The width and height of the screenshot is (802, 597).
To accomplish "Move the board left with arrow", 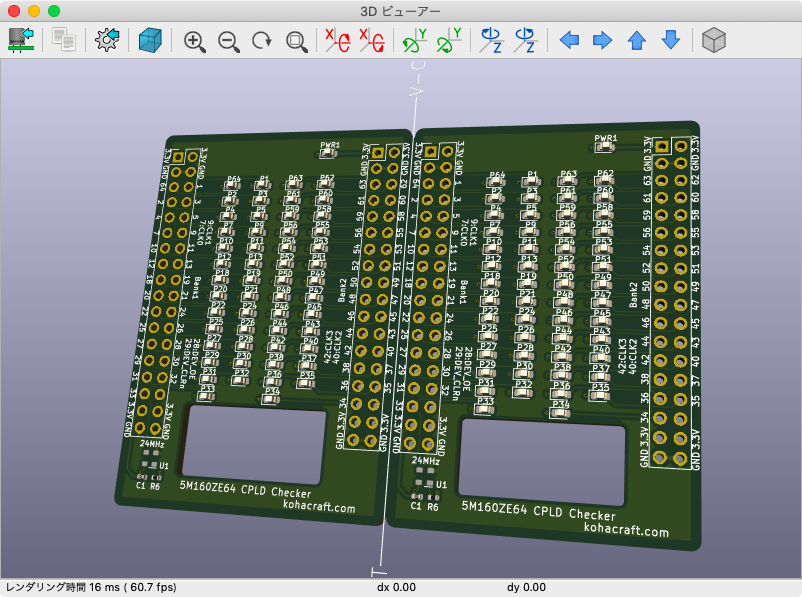I will pos(569,41).
